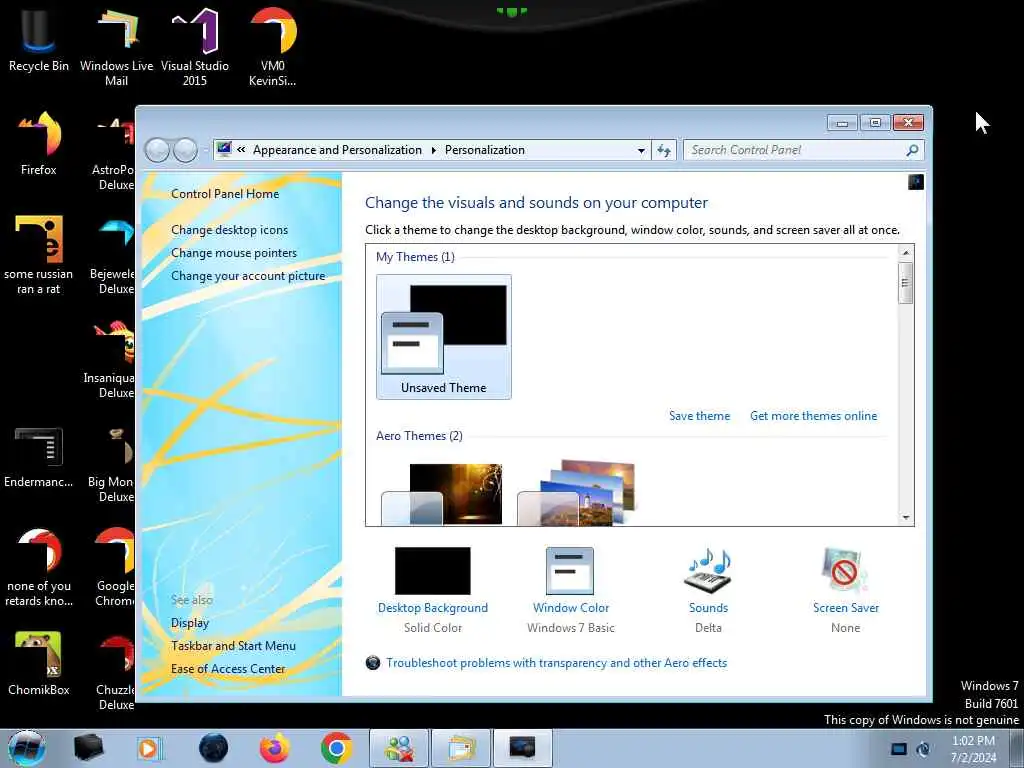This screenshot has height=768, width=1024.
Task: Click the search magnifier icon
Action: pyautogui.click(x=912, y=150)
